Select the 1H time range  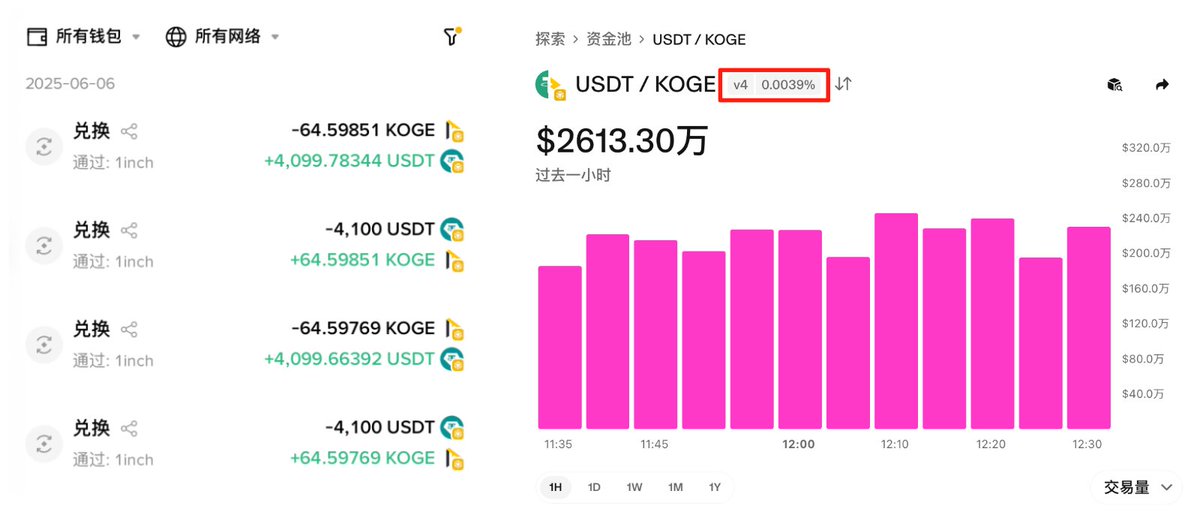click(555, 487)
